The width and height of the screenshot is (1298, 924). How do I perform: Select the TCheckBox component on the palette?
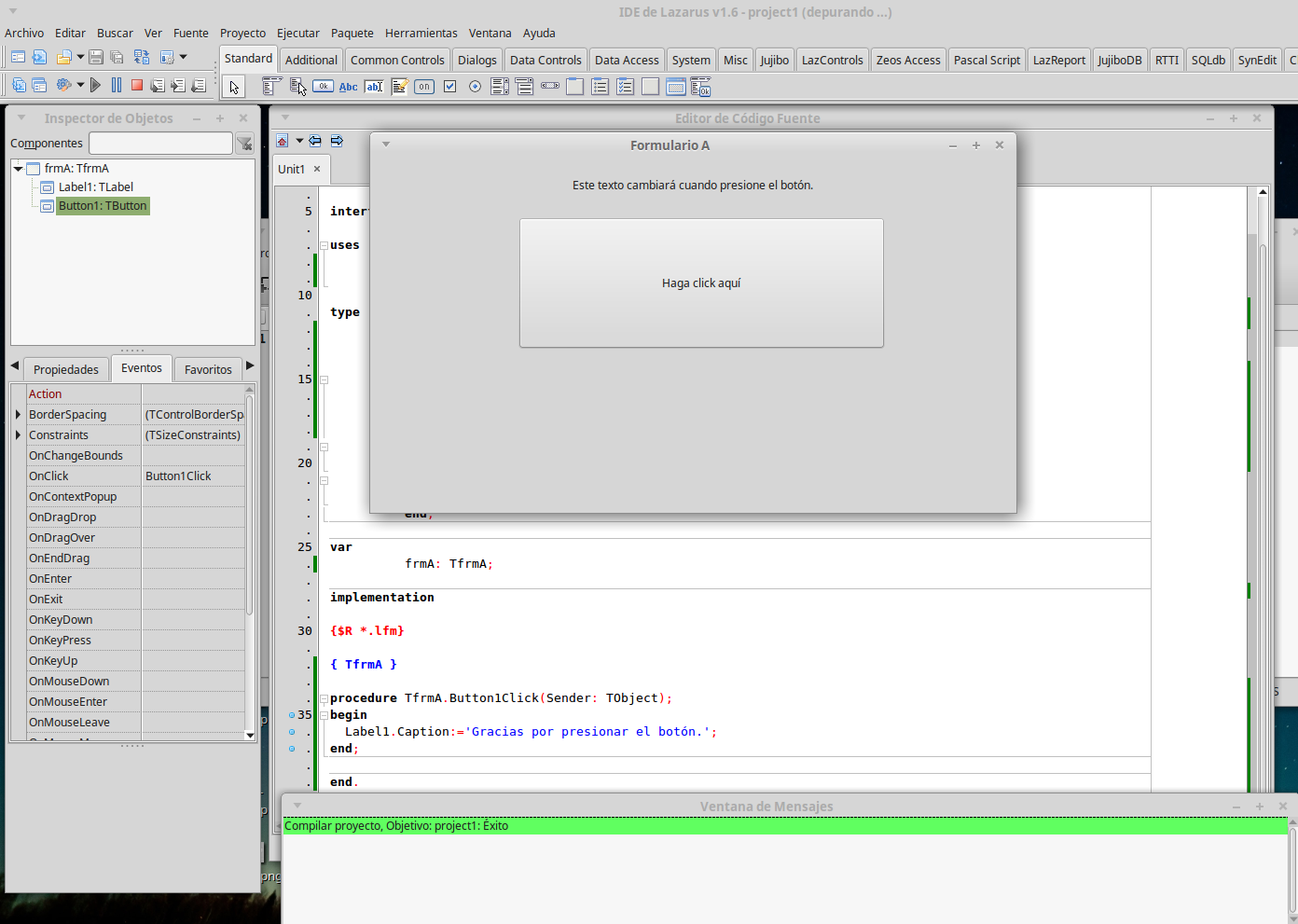[449, 86]
